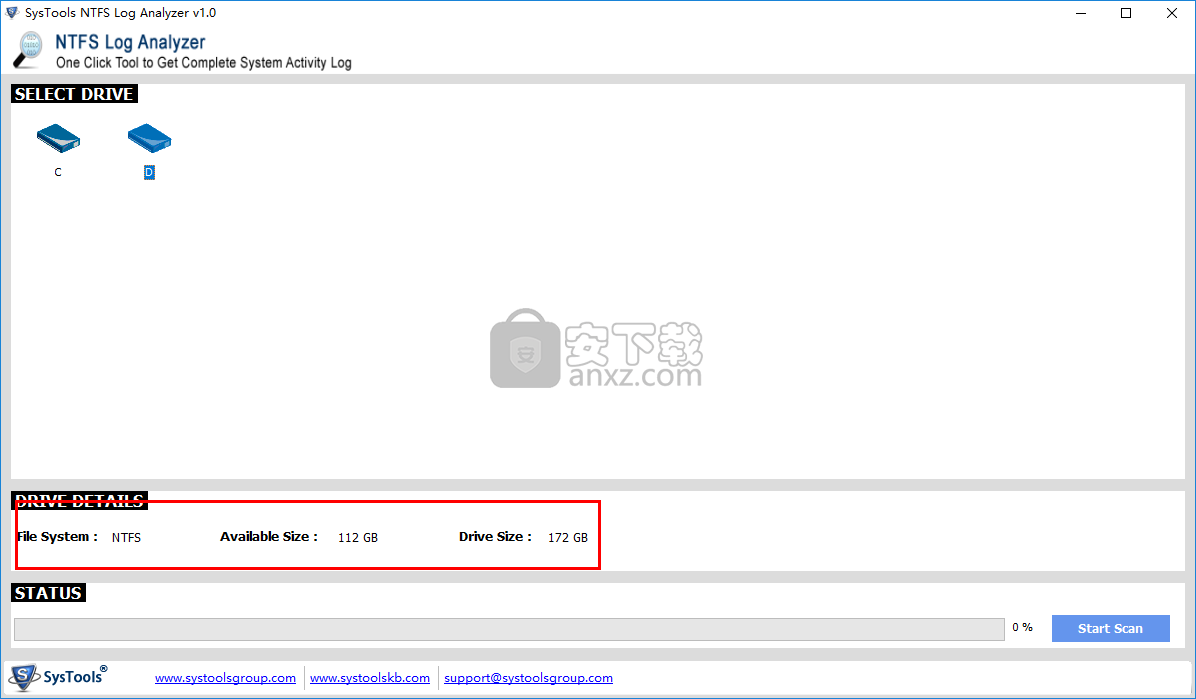Select the D drive icon
This screenshot has width=1196, height=699.
coord(150,138)
